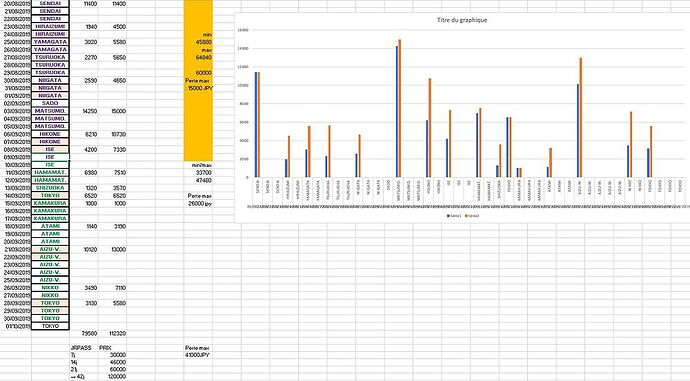Select the blue SENDAI bar in chart

[x=256, y=125]
